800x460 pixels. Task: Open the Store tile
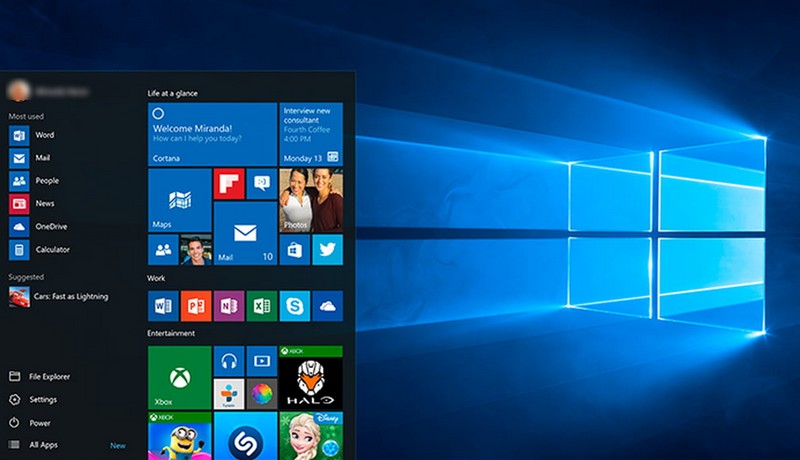(295, 250)
